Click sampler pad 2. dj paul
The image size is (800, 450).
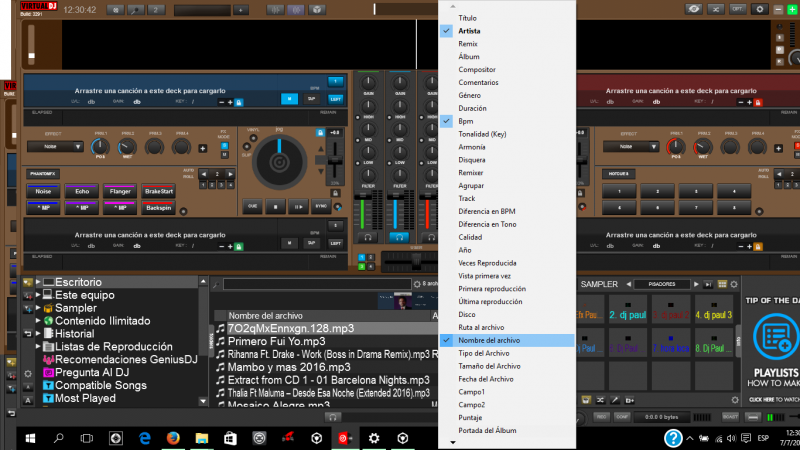point(628,310)
